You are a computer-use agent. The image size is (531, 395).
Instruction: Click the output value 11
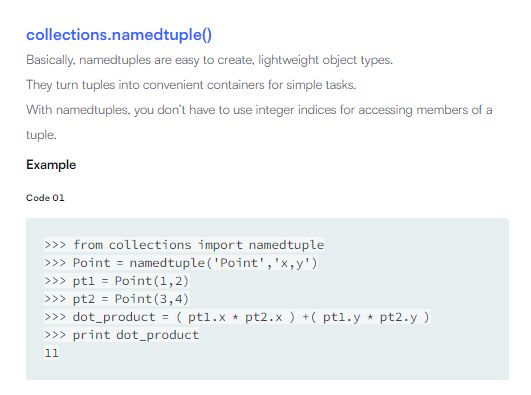pos(51,353)
